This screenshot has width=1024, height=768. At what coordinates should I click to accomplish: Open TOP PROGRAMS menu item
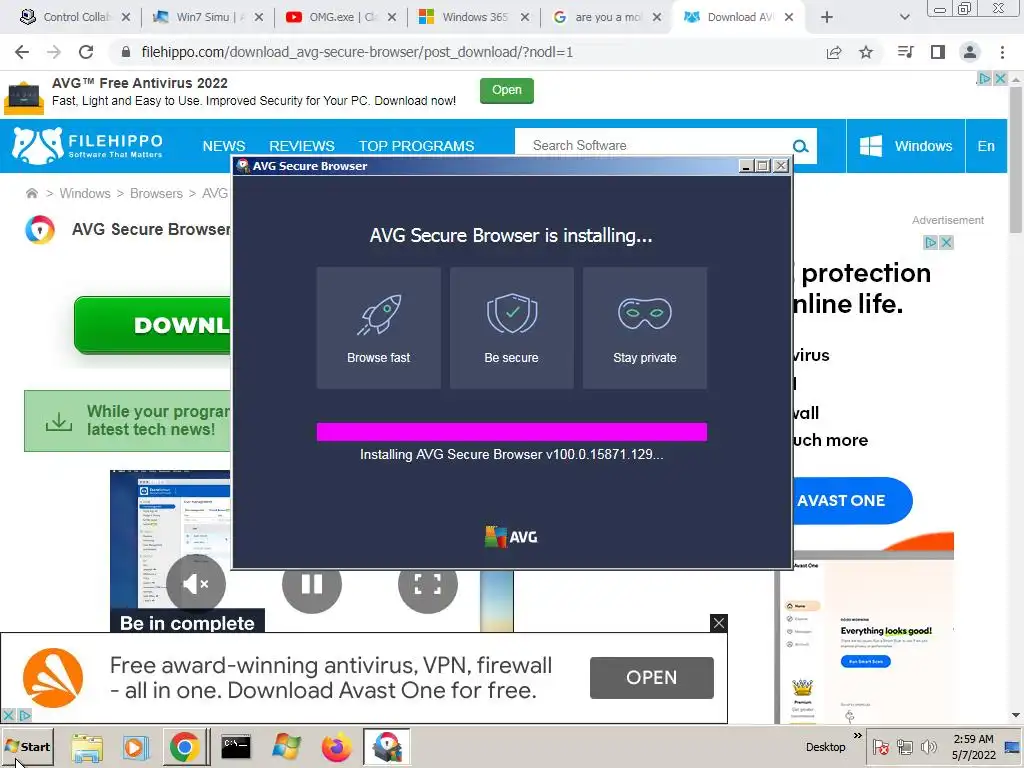(416, 146)
